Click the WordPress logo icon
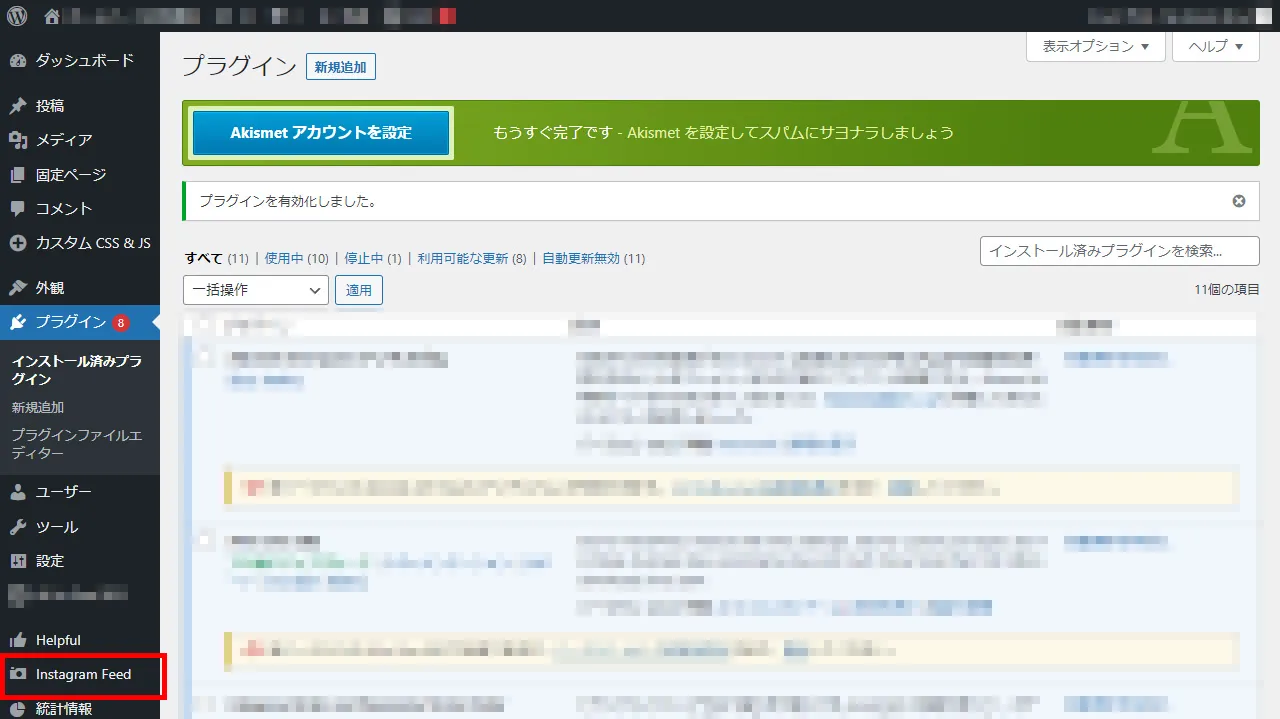This screenshot has width=1280, height=719. point(17,16)
